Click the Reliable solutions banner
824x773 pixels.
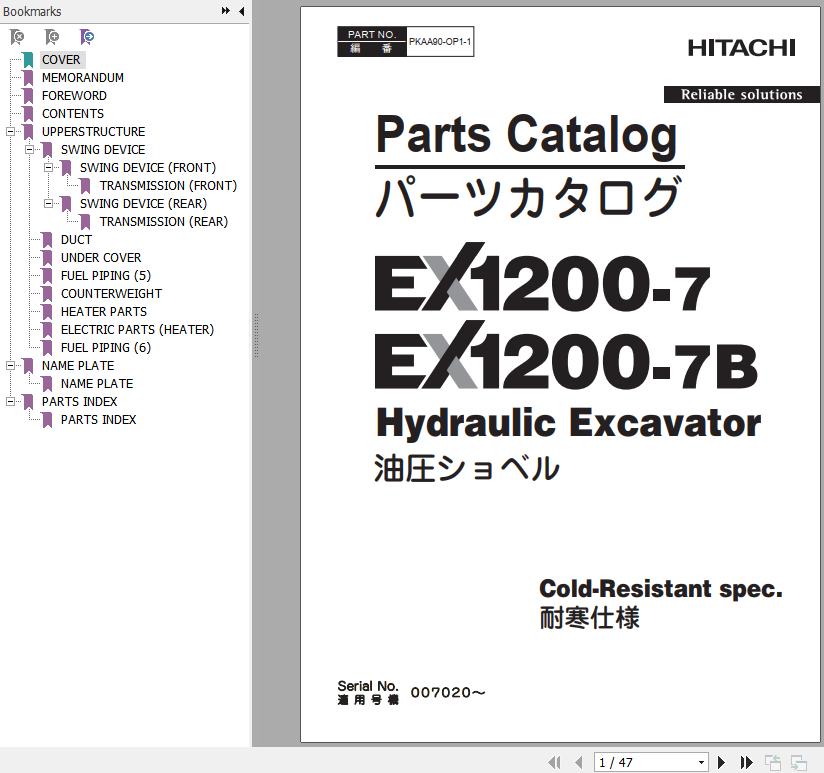[x=741, y=95]
